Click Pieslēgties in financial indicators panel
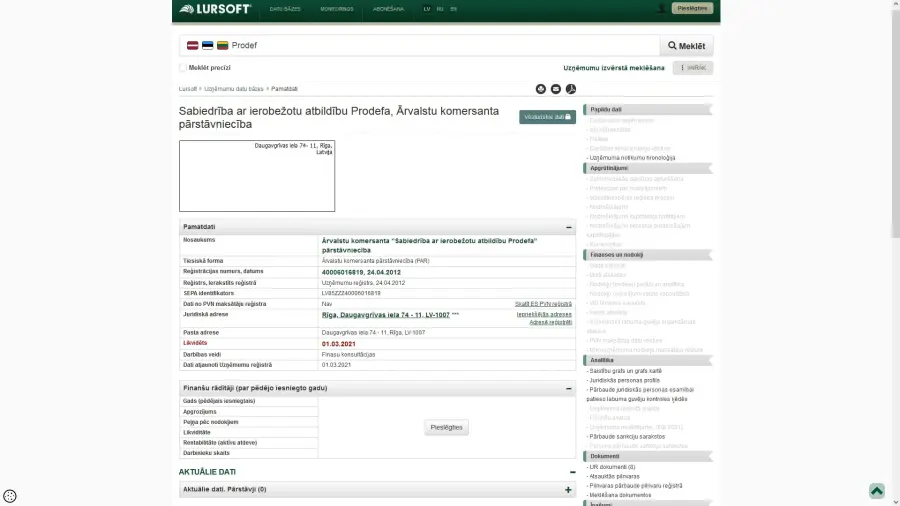Screen dimensions: 900x506 (x=446, y=427)
